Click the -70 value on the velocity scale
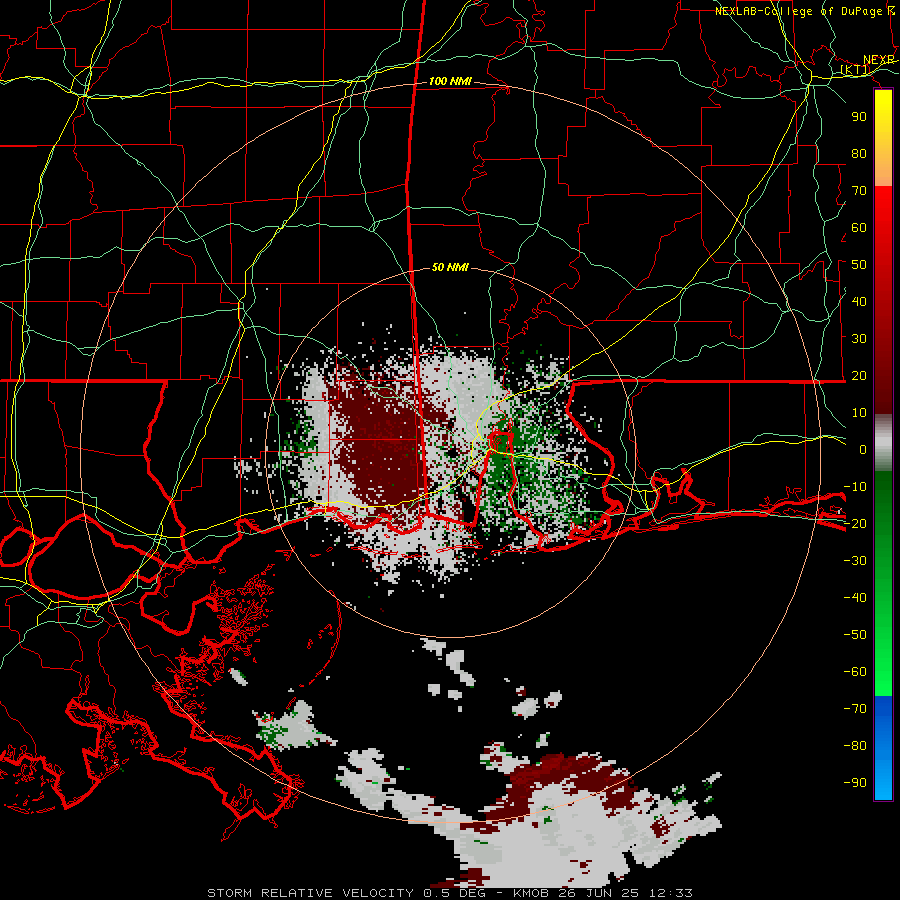The width and height of the screenshot is (900, 900). coord(855,708)
